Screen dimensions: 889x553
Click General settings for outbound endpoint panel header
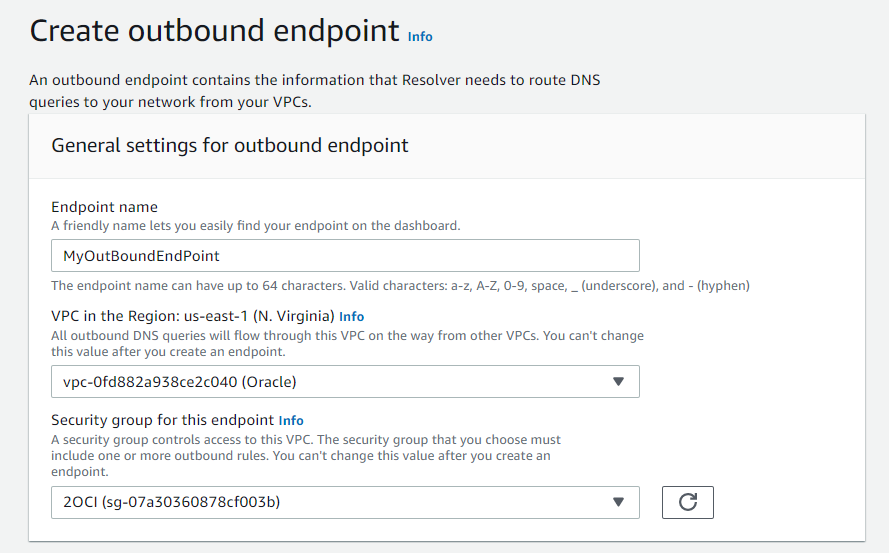tap(230, 145)
